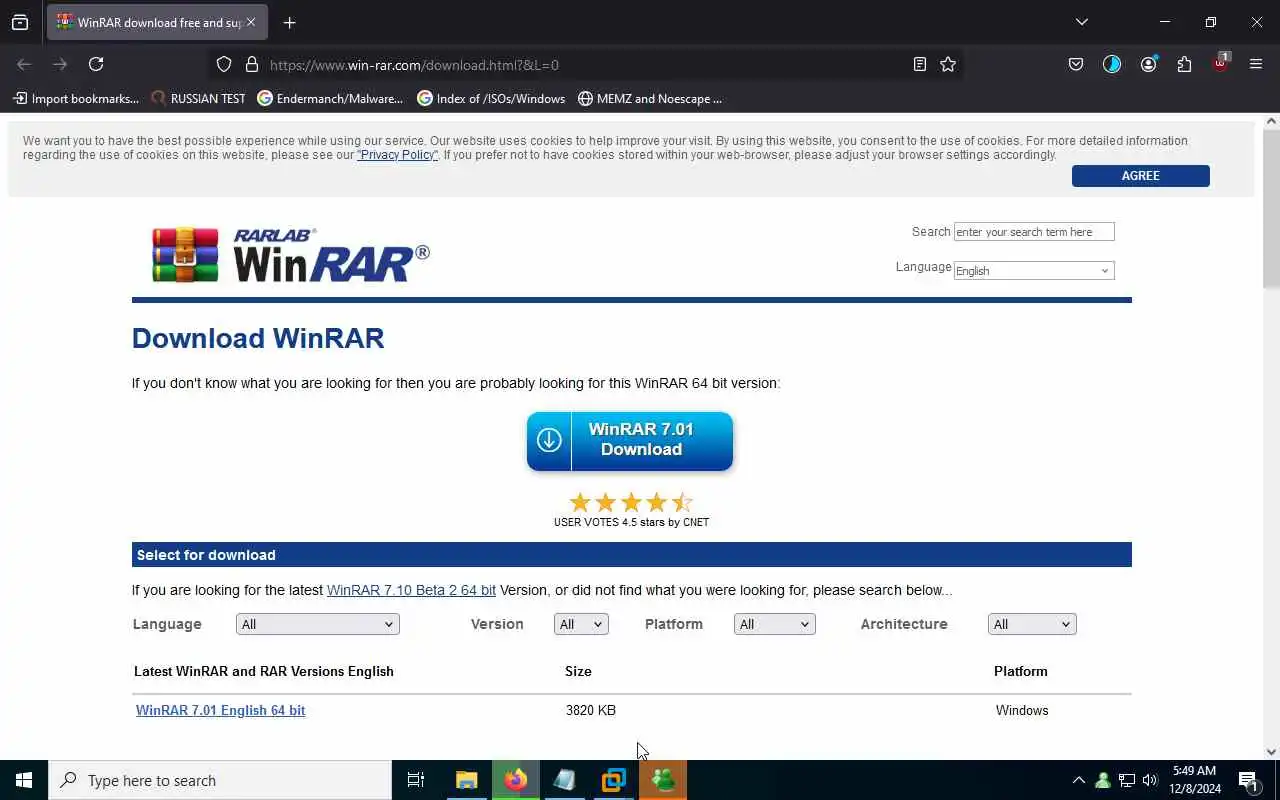Image resolution: width=1280 pixels, height=800 pixels.
Task: Open the uBlock Origin extension icon
Action: click(1220, 64)
